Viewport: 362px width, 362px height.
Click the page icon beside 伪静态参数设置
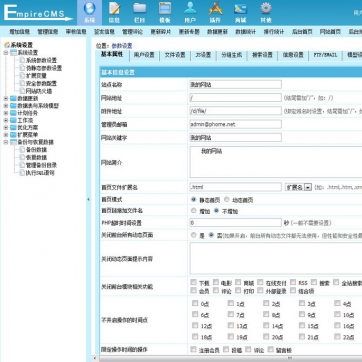[22, 68]
